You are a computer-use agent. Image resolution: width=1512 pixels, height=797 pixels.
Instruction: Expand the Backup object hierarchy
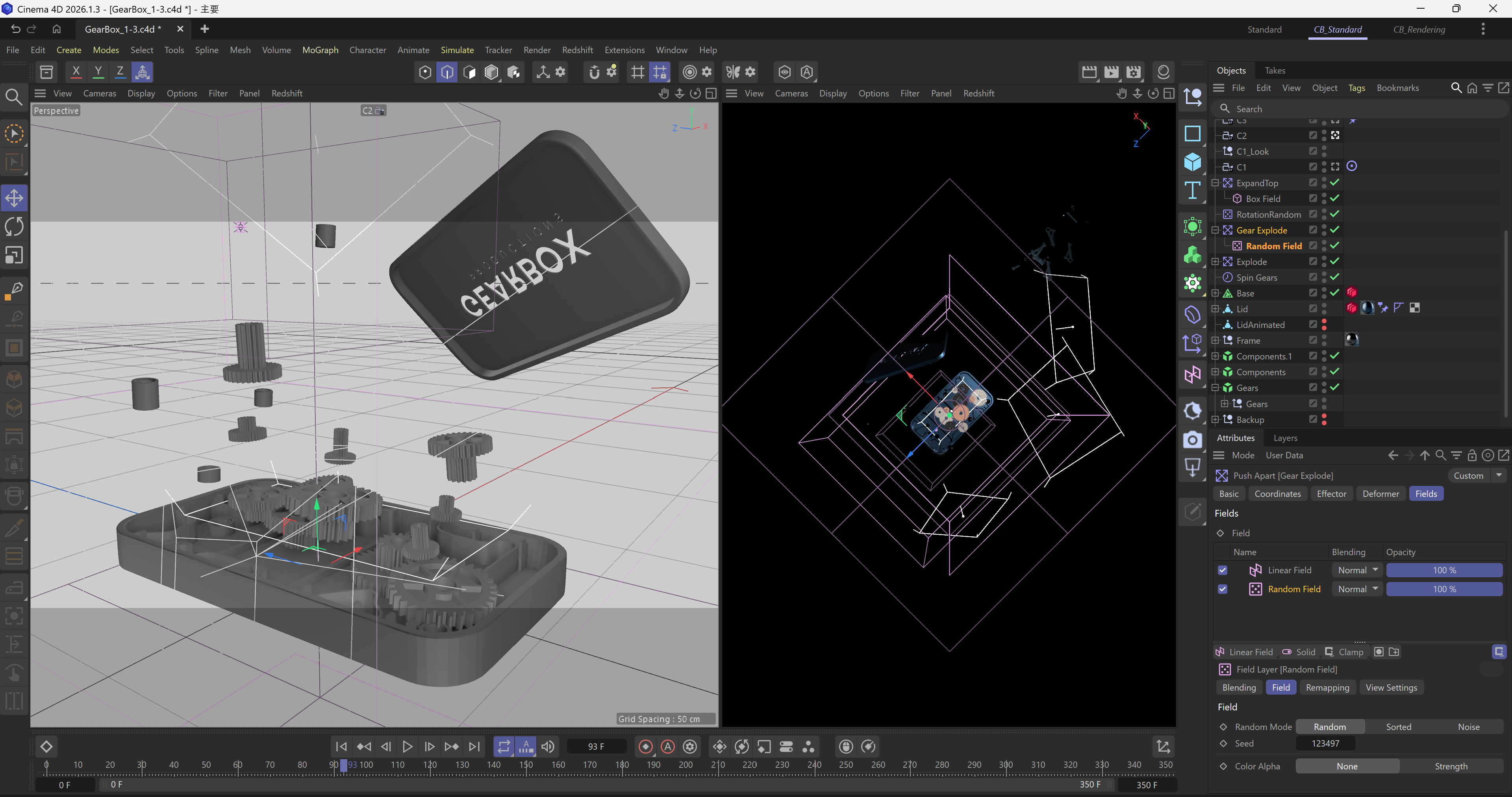click(x=1216, y=420)
